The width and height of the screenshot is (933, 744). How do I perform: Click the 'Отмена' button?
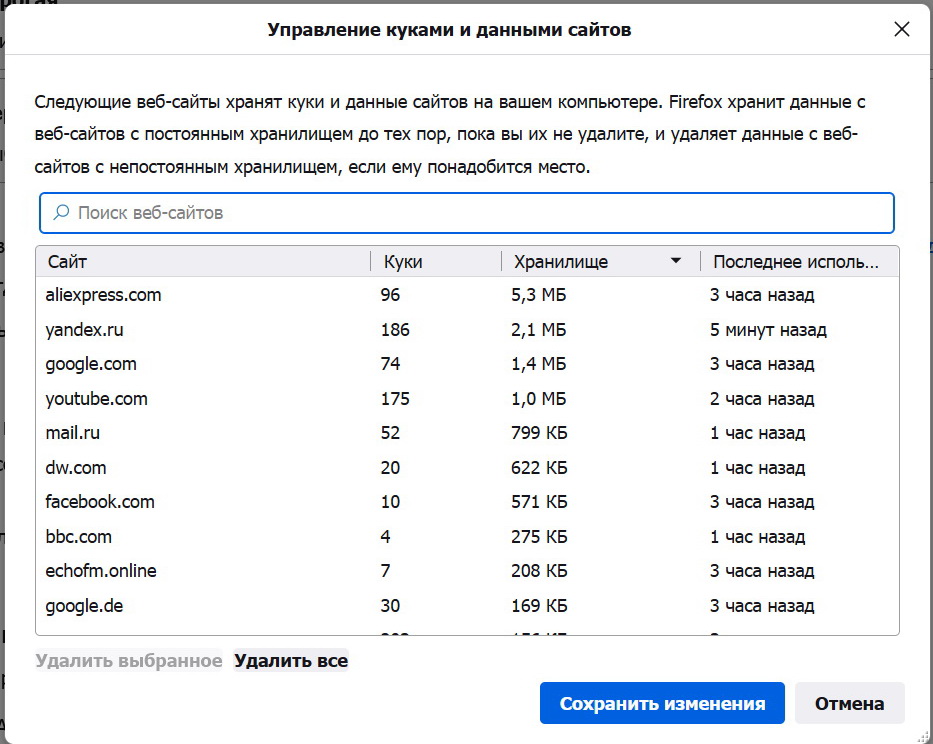click(x=849, y=703)
